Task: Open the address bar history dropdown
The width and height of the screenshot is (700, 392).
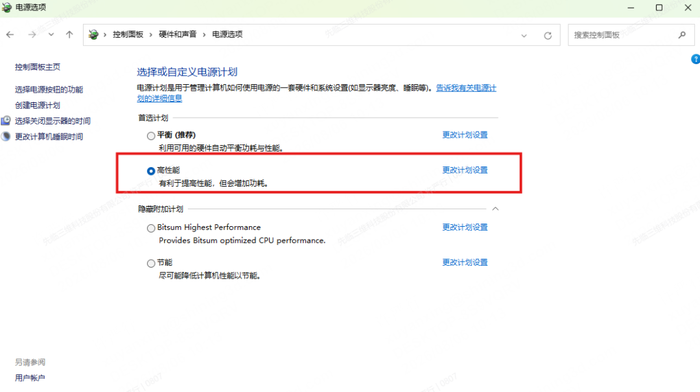Action: tap(524, 35)
